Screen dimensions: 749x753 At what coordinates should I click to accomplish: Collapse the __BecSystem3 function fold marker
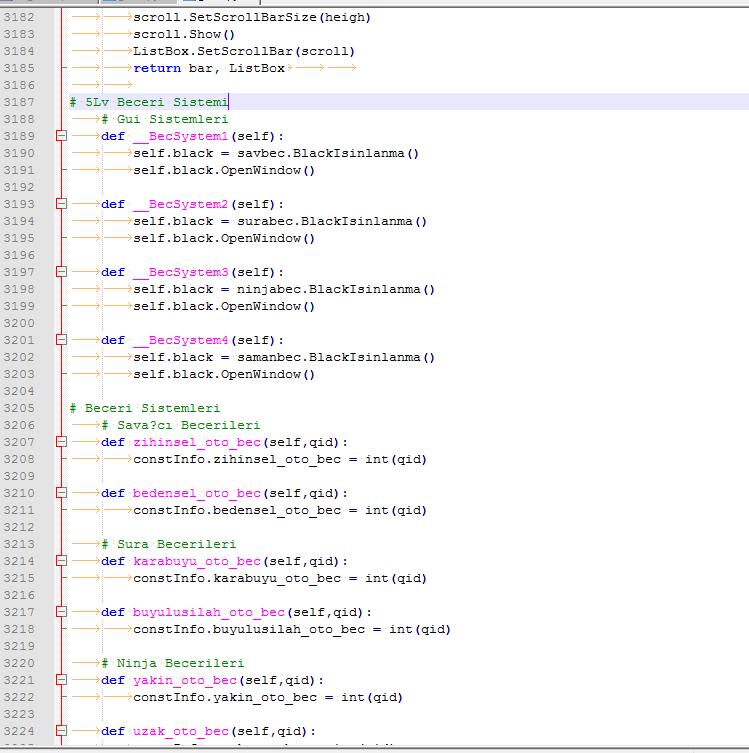click(61, 272)
